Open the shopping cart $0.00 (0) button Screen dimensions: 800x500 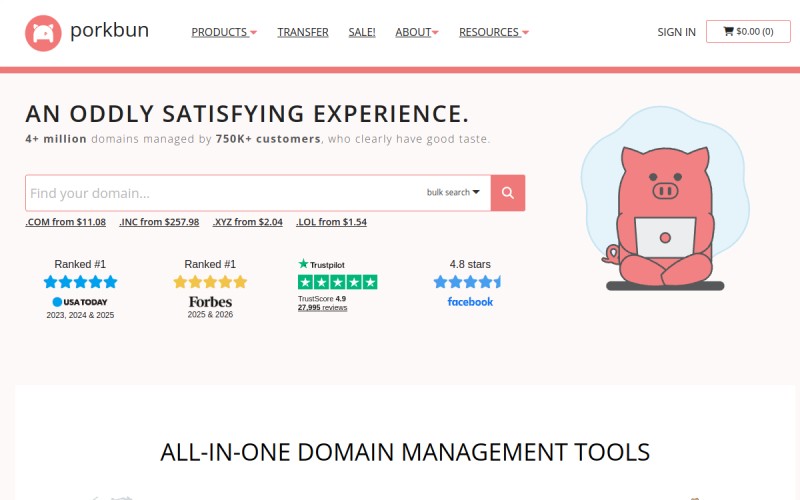pyautogui.click(x=748, y=32)
